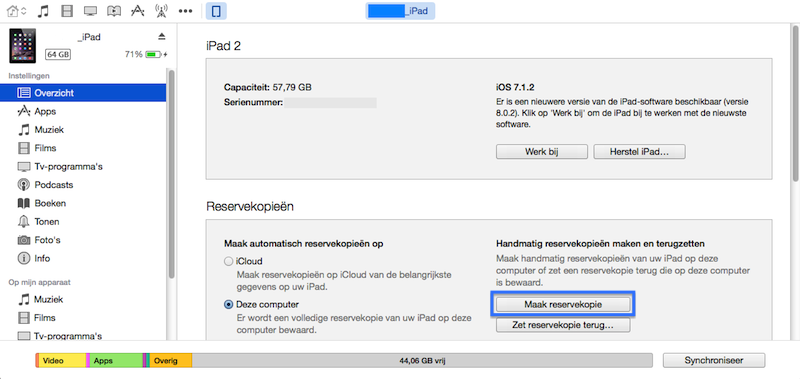800x379 pixels.
Task: Click the Podcasts broadcast icon in sidebar
Action: (x=23, y=185)
